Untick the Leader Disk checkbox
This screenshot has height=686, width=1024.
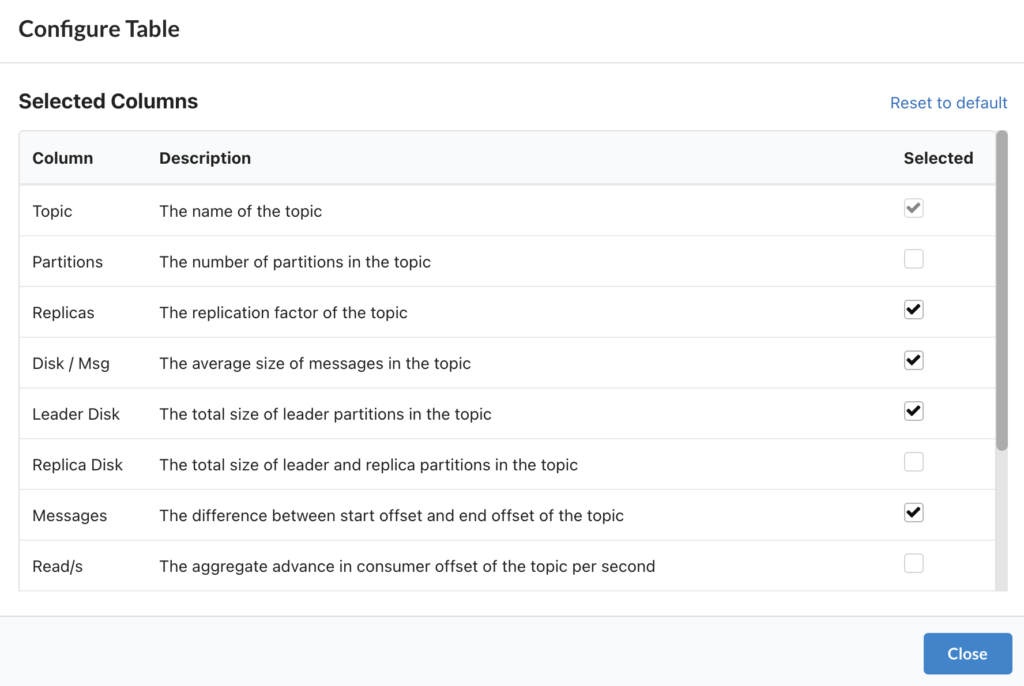click(x=913, y=412)
